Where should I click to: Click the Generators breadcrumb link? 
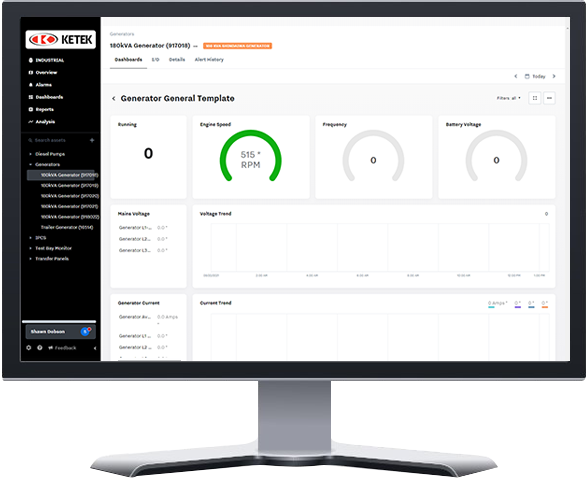[122, 34]
